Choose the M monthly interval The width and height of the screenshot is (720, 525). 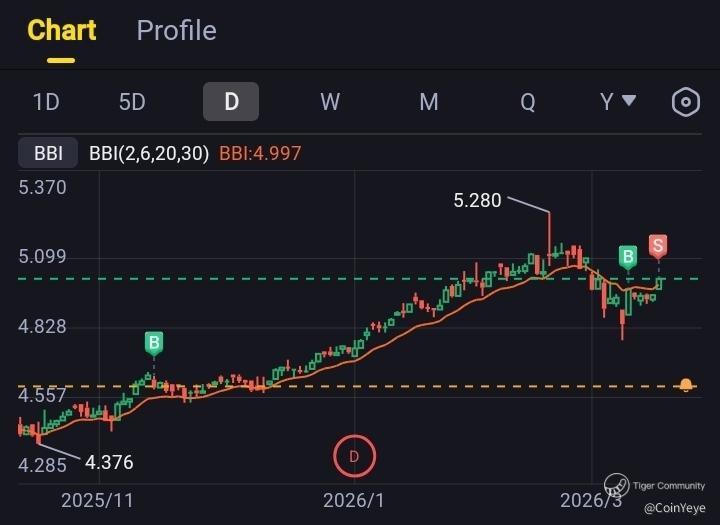click(429, 102)
